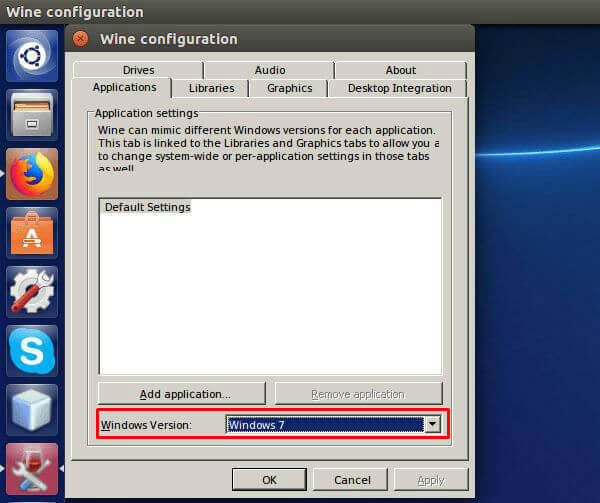
Task: Select Default Settings in application list
Action: (147, 207)
